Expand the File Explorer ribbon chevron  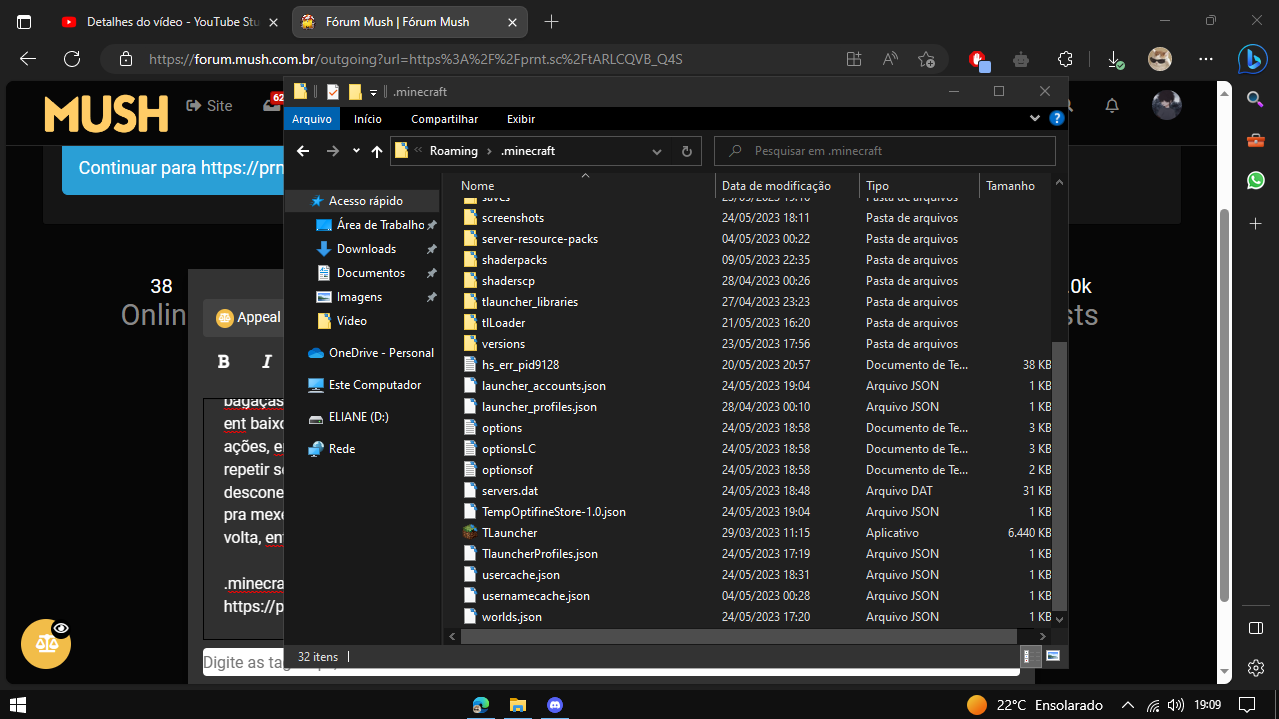click(1036, 119)
